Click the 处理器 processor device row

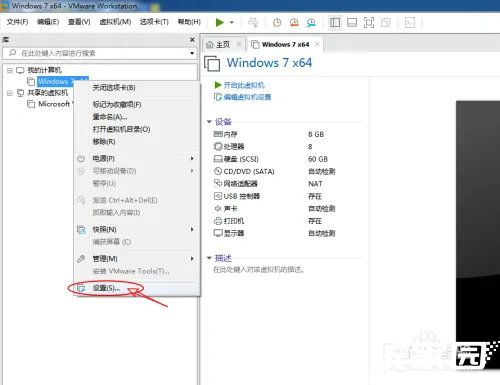click(x=273, y=147)
